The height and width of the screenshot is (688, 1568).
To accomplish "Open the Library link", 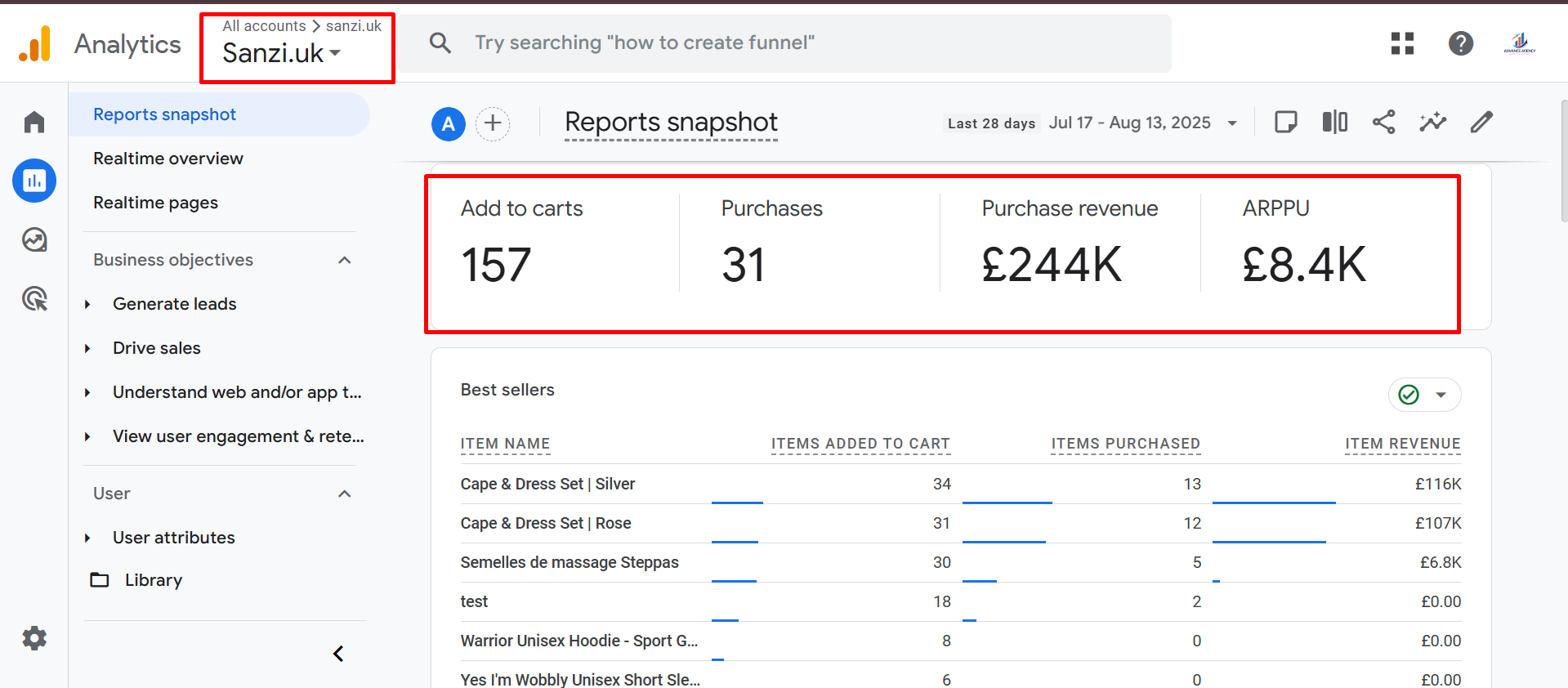I will [153, 580].
